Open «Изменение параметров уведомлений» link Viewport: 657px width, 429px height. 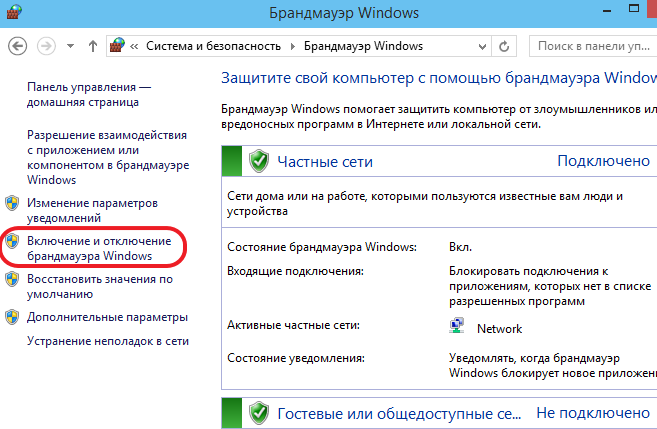(x=92, y=210)
